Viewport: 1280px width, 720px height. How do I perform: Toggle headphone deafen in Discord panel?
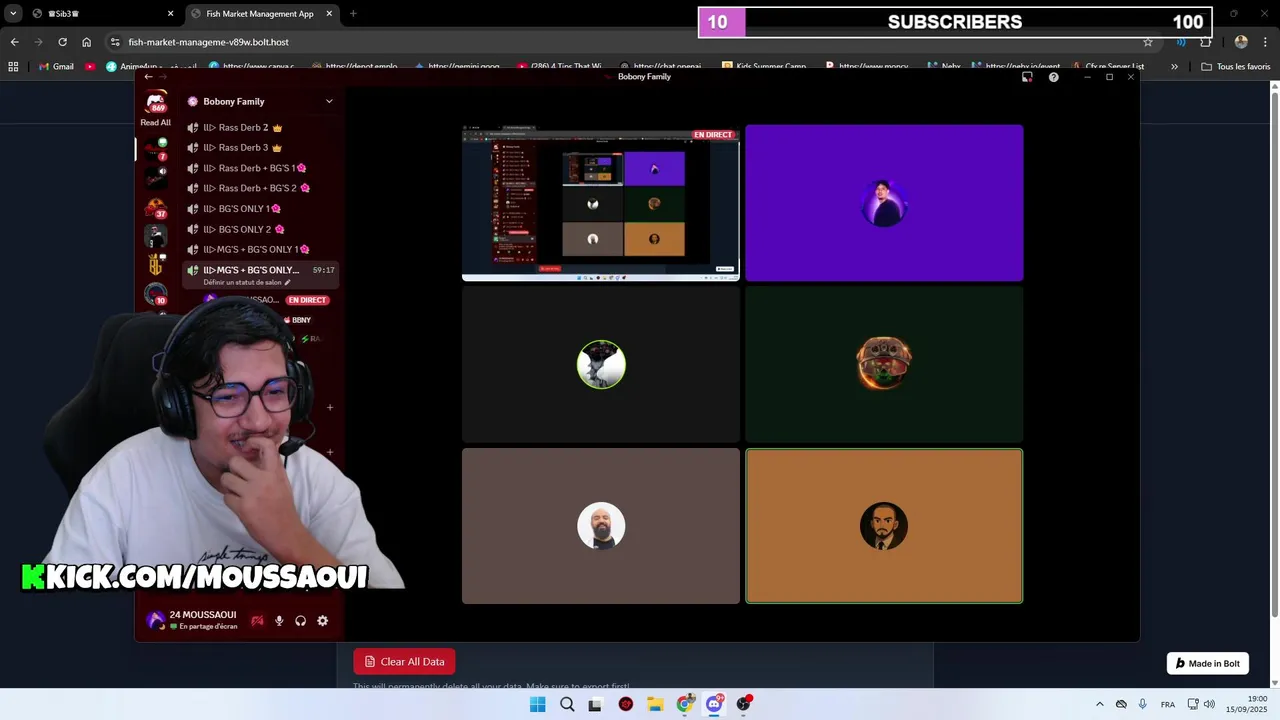(x=301, y=621)
